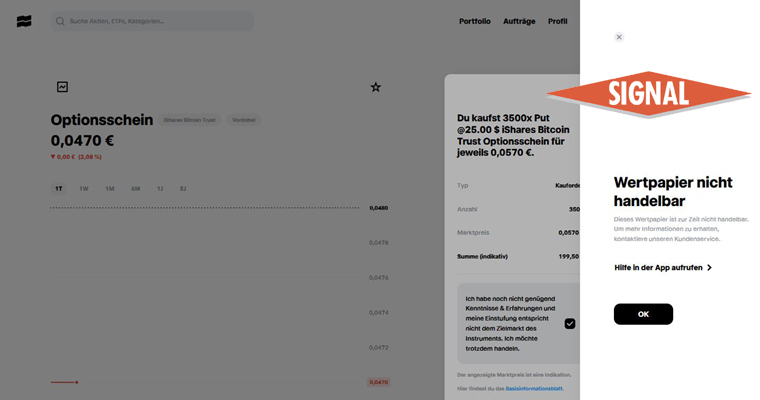Select the 1W chart range tab
The height and width of the screenshot is (400, 760).
tap(84, 189)
